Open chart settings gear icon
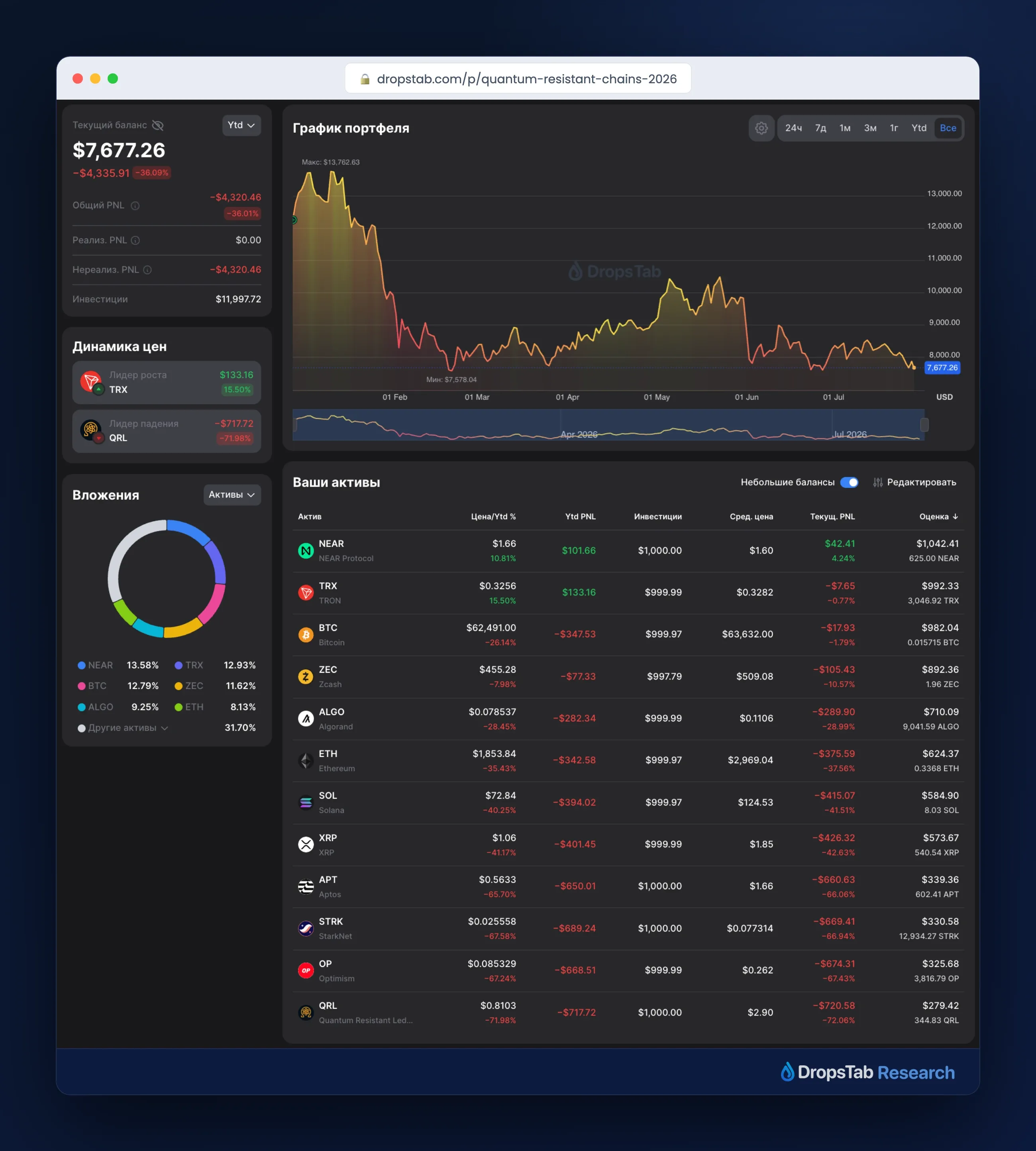 coord(761,128)
